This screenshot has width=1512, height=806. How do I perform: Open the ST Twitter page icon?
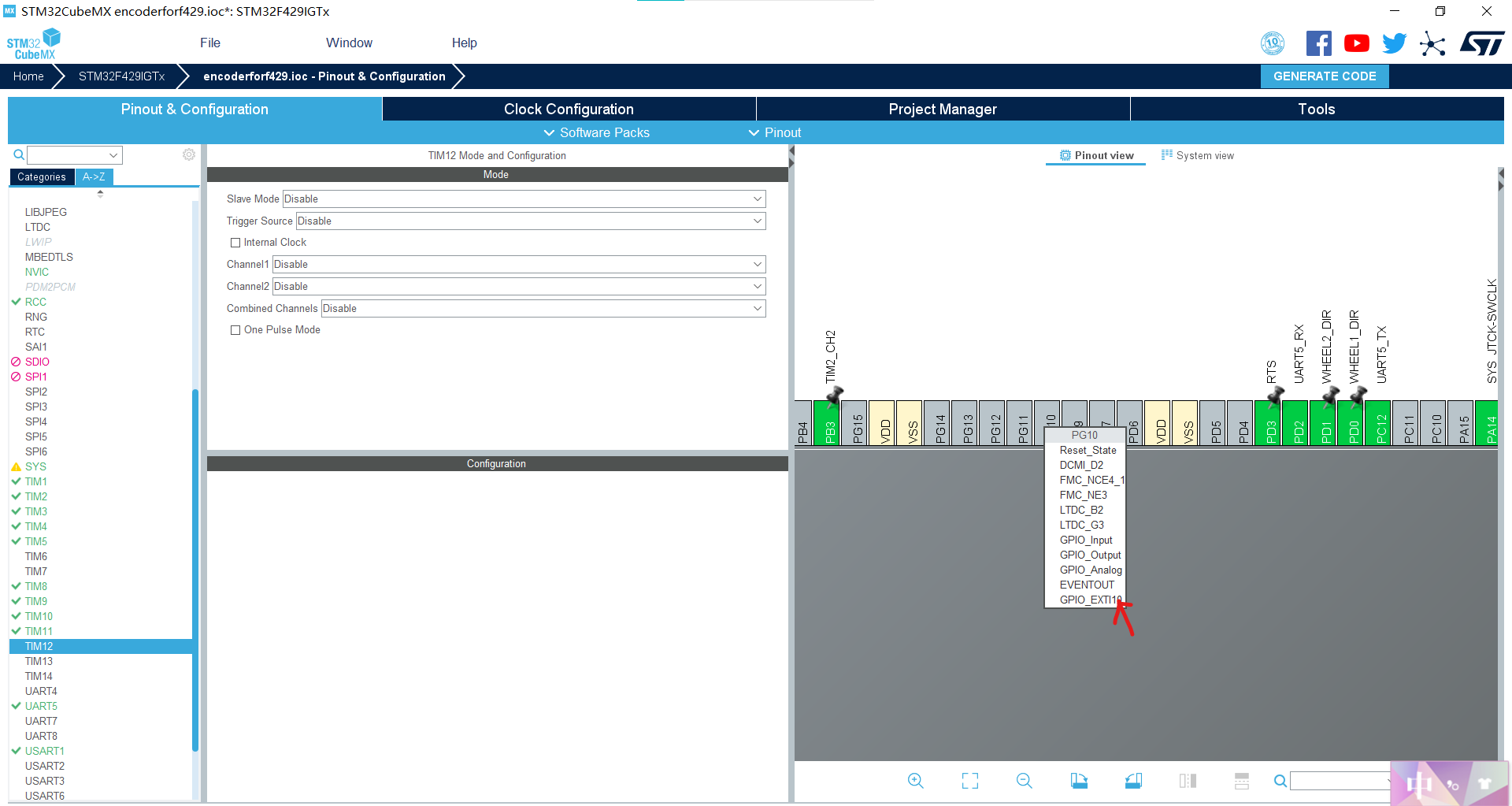pyautogui.click(x=1394, y=43)
